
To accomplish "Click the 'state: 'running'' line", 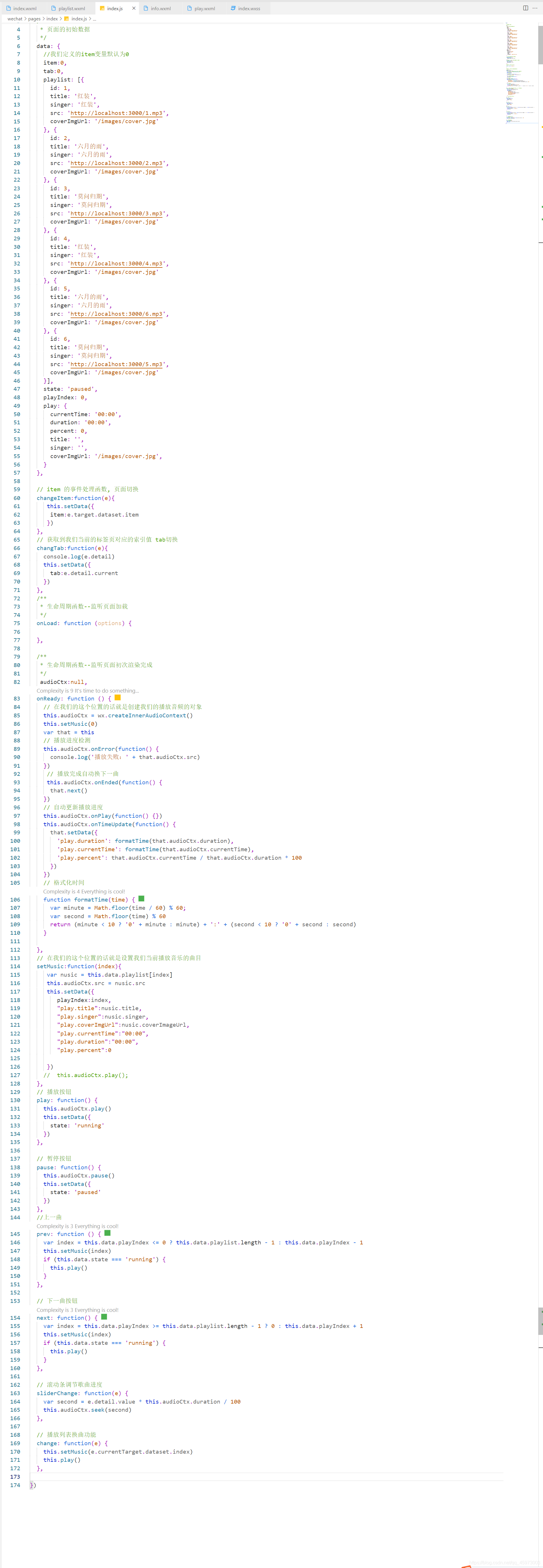I will pyautogui.click(x=77, y=1126).
